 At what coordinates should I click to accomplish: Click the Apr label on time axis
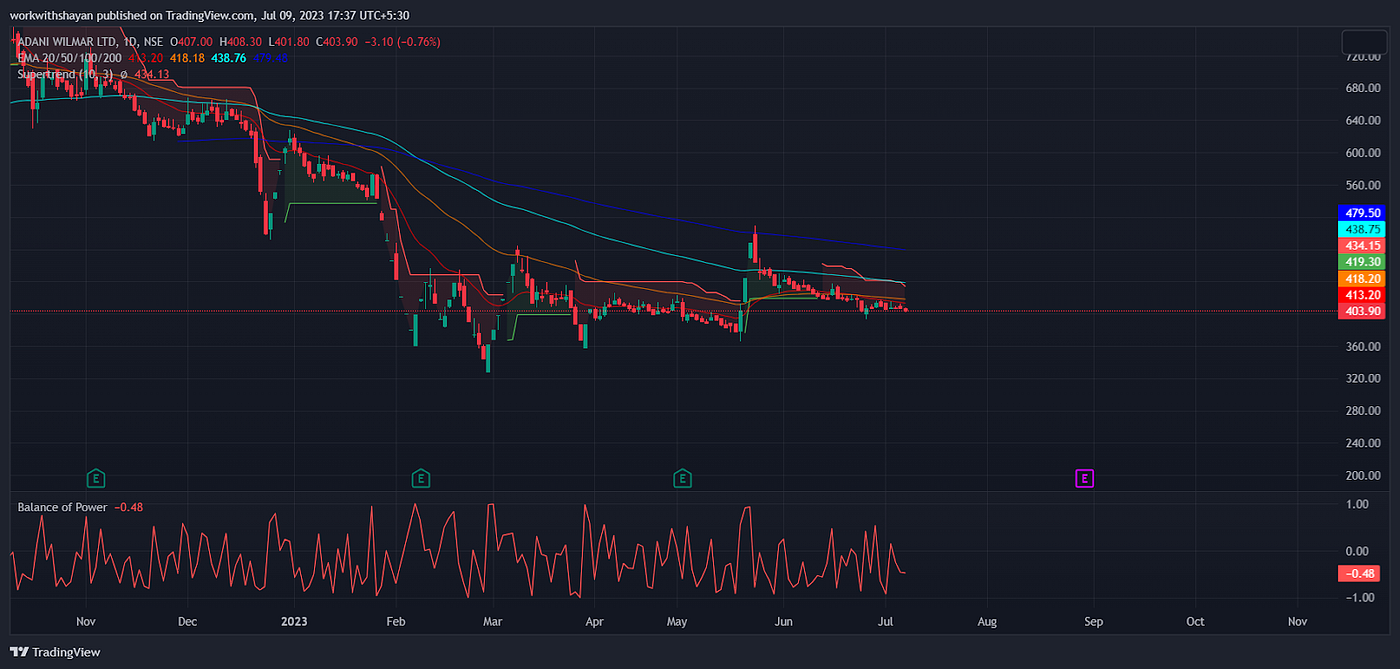[x=595, y=622]
